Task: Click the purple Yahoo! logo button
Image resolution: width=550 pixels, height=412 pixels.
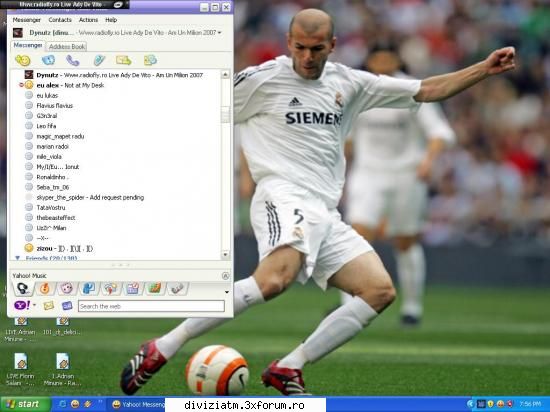Action: coord(22,305)
